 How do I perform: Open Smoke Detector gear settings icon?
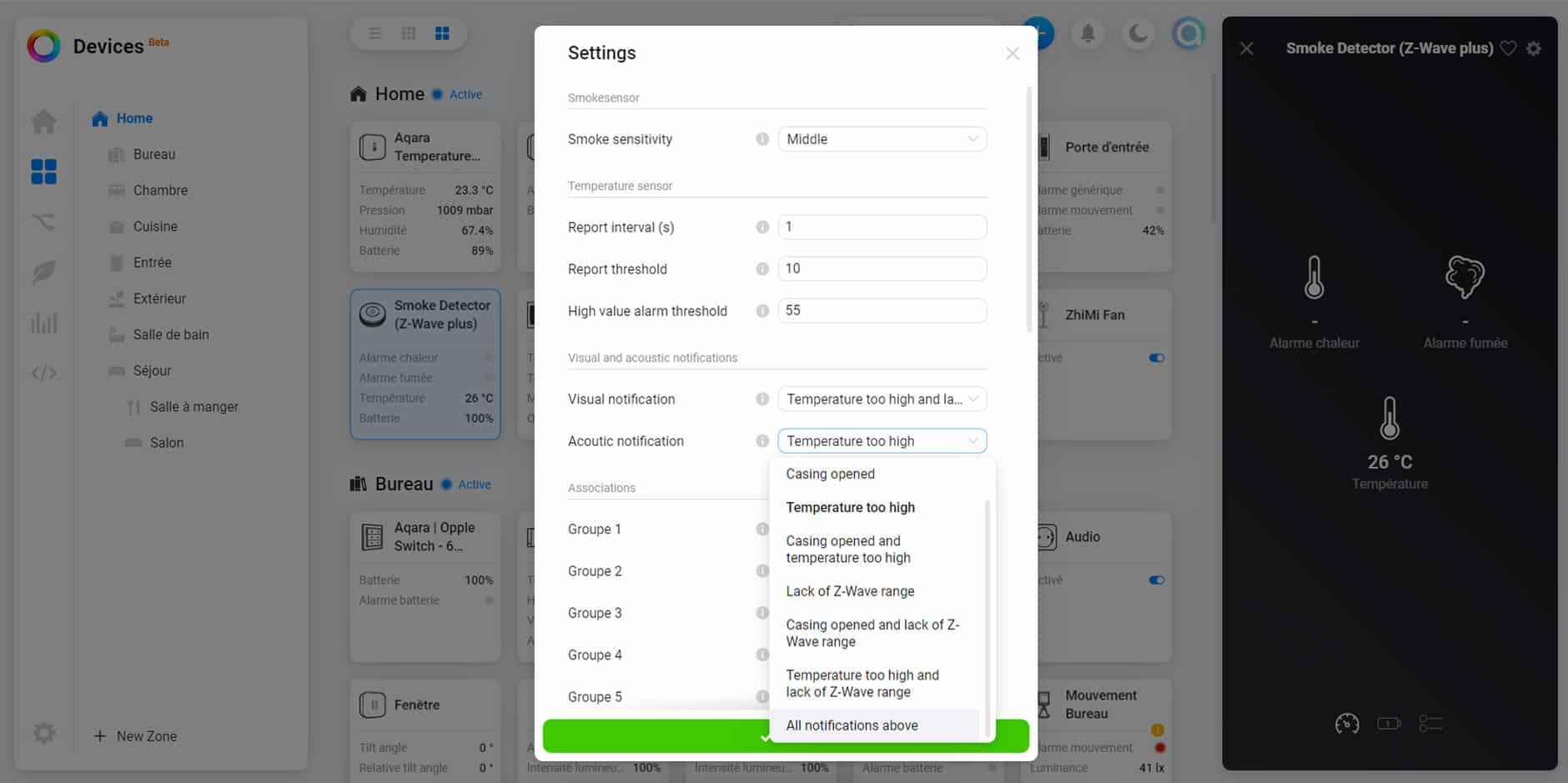pyautogui.click(x=1533, y=48)
